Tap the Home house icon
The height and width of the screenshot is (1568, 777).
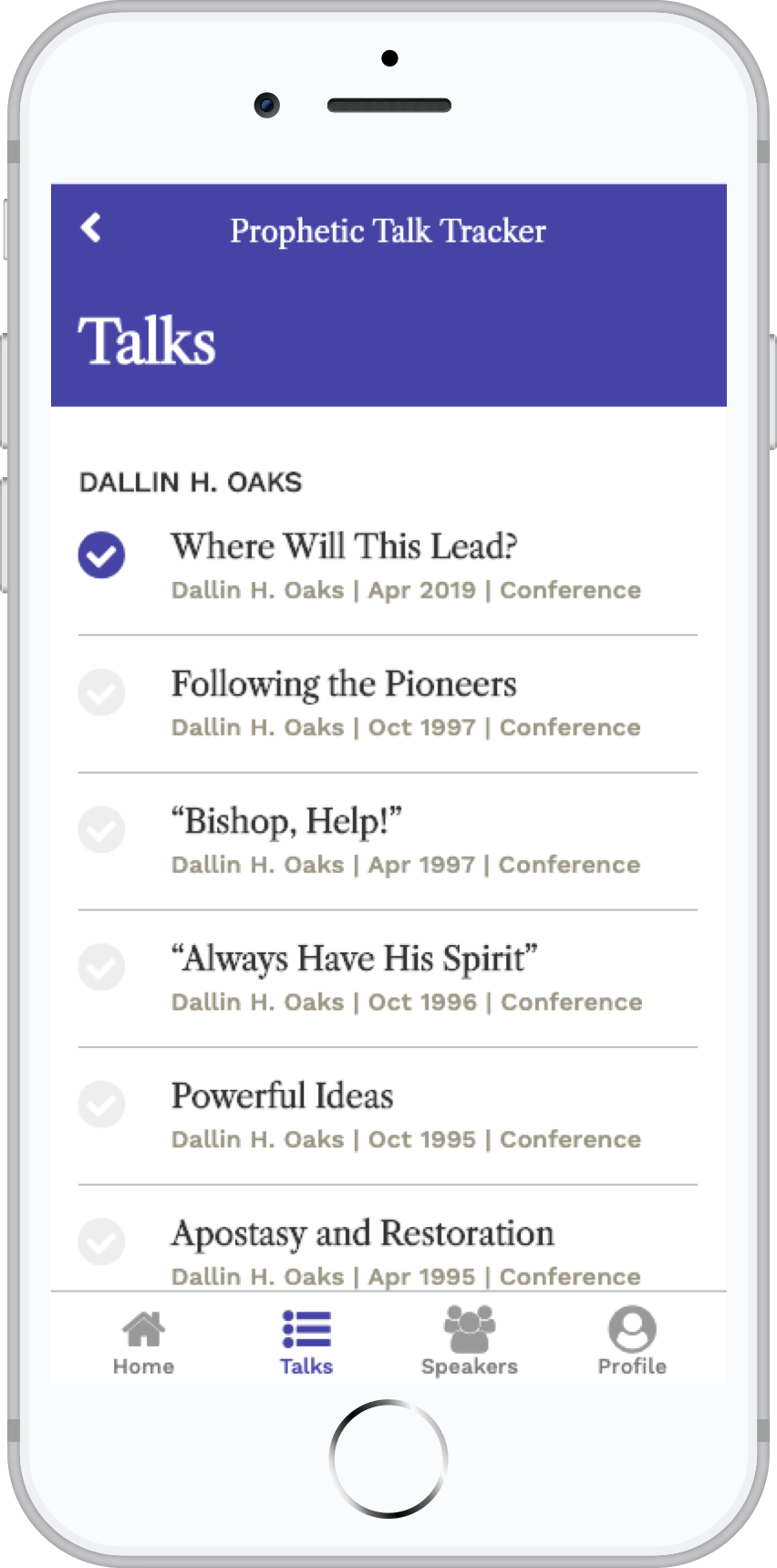144,1329
